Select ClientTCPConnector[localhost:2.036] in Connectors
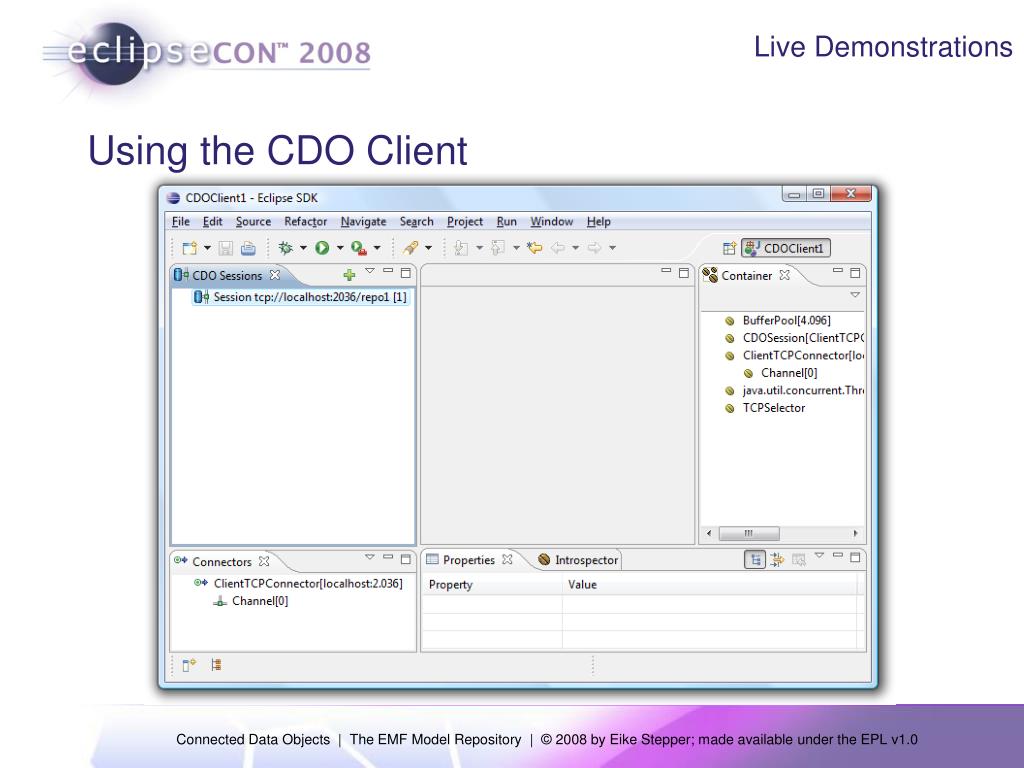The image size is (1024, 768). coord(298,583)
